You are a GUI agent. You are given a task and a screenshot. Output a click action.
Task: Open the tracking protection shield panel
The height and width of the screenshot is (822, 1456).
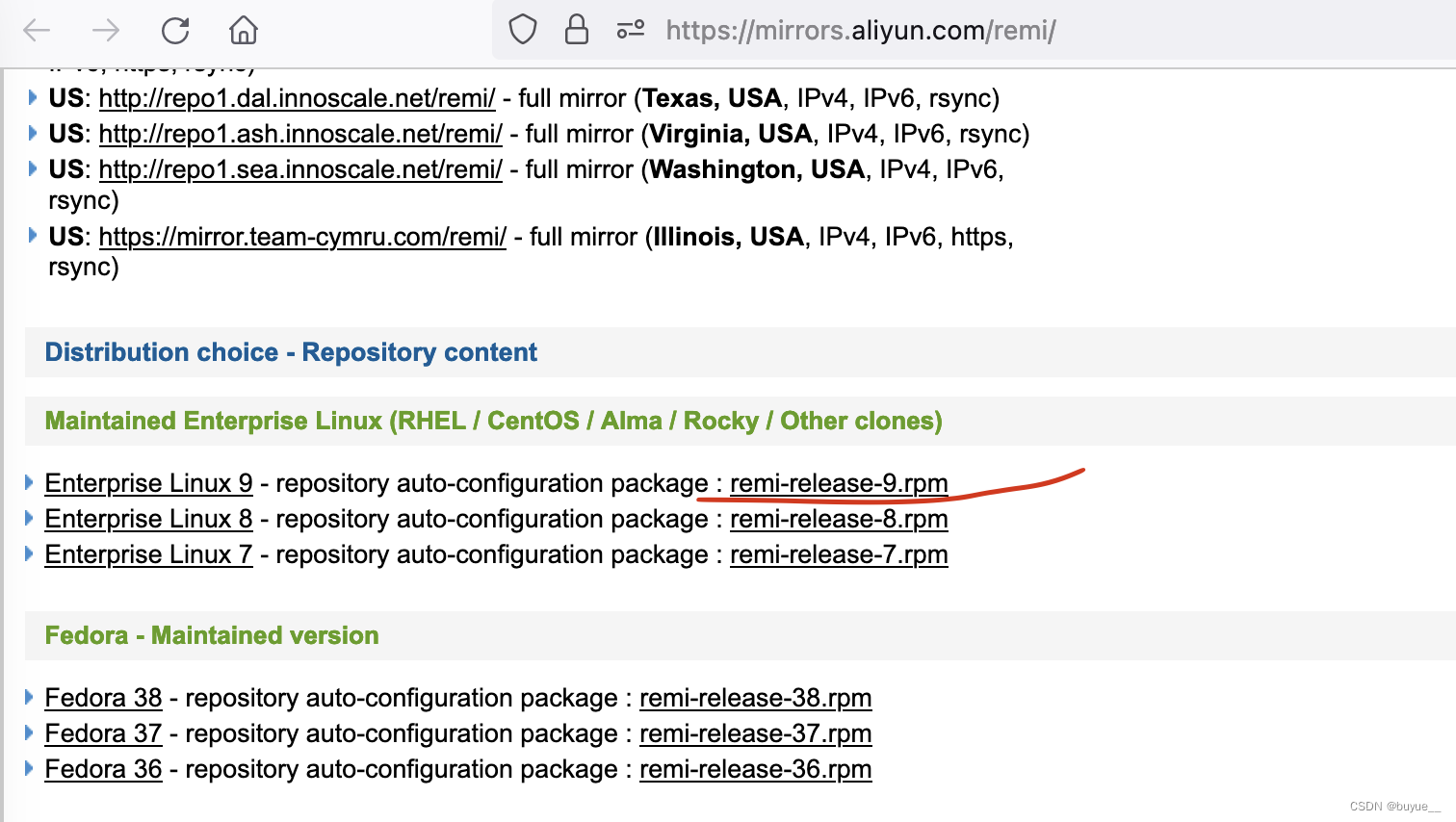click(523, 30)
